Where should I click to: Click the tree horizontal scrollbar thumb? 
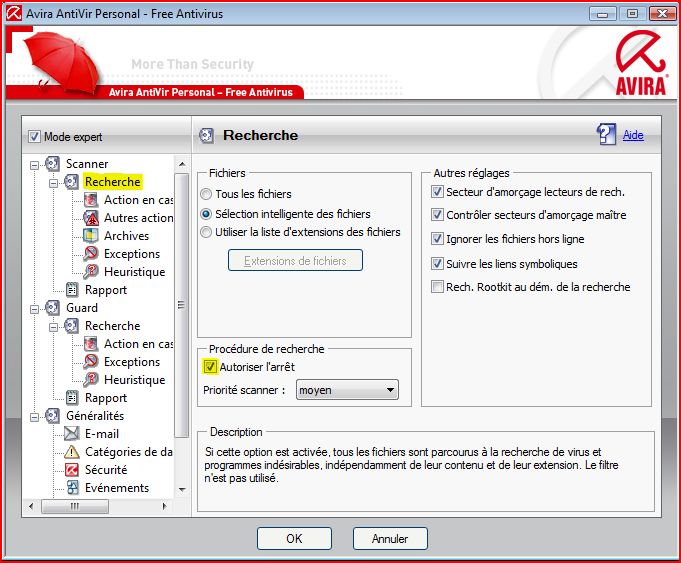[x=75, y=506]
